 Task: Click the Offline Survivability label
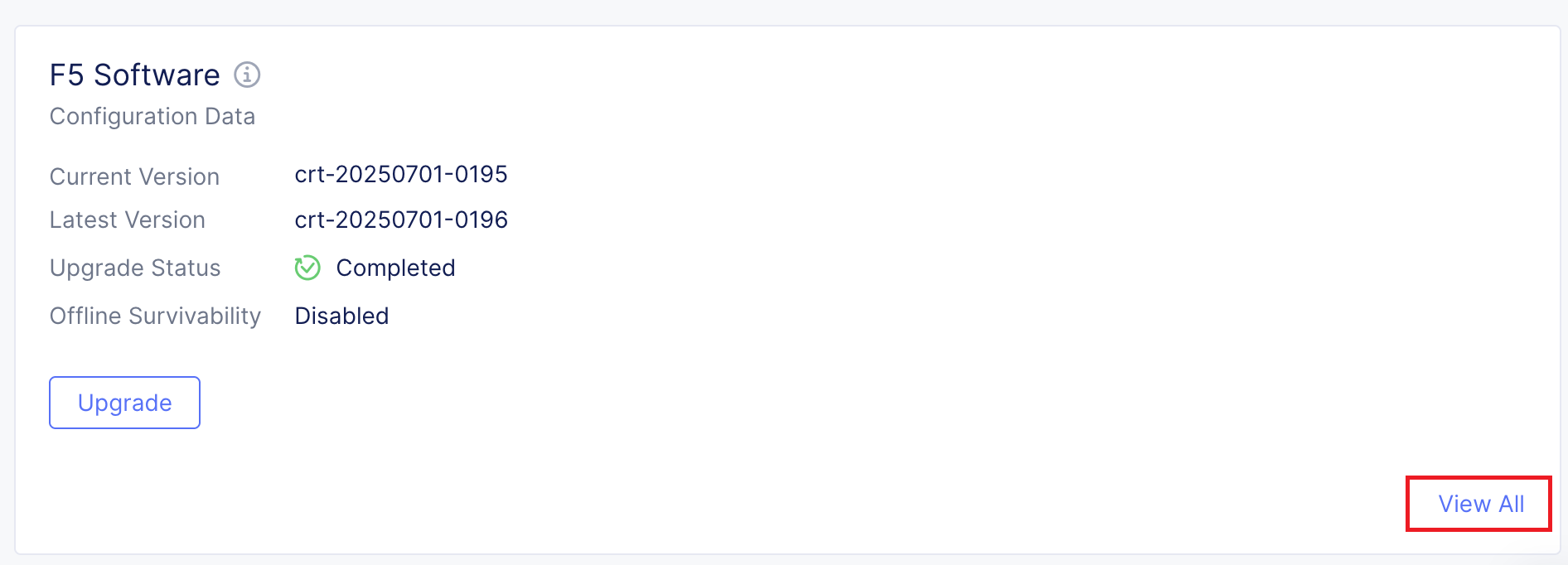(x=155, y=316)
